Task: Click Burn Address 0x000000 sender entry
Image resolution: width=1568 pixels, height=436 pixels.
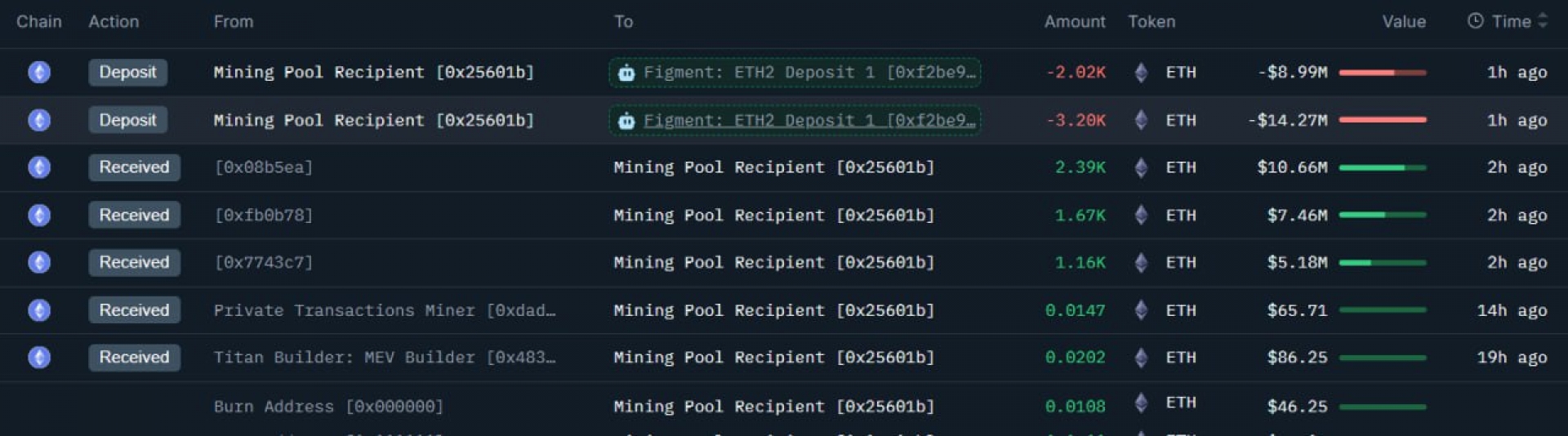Action: (x=328, y=407)
